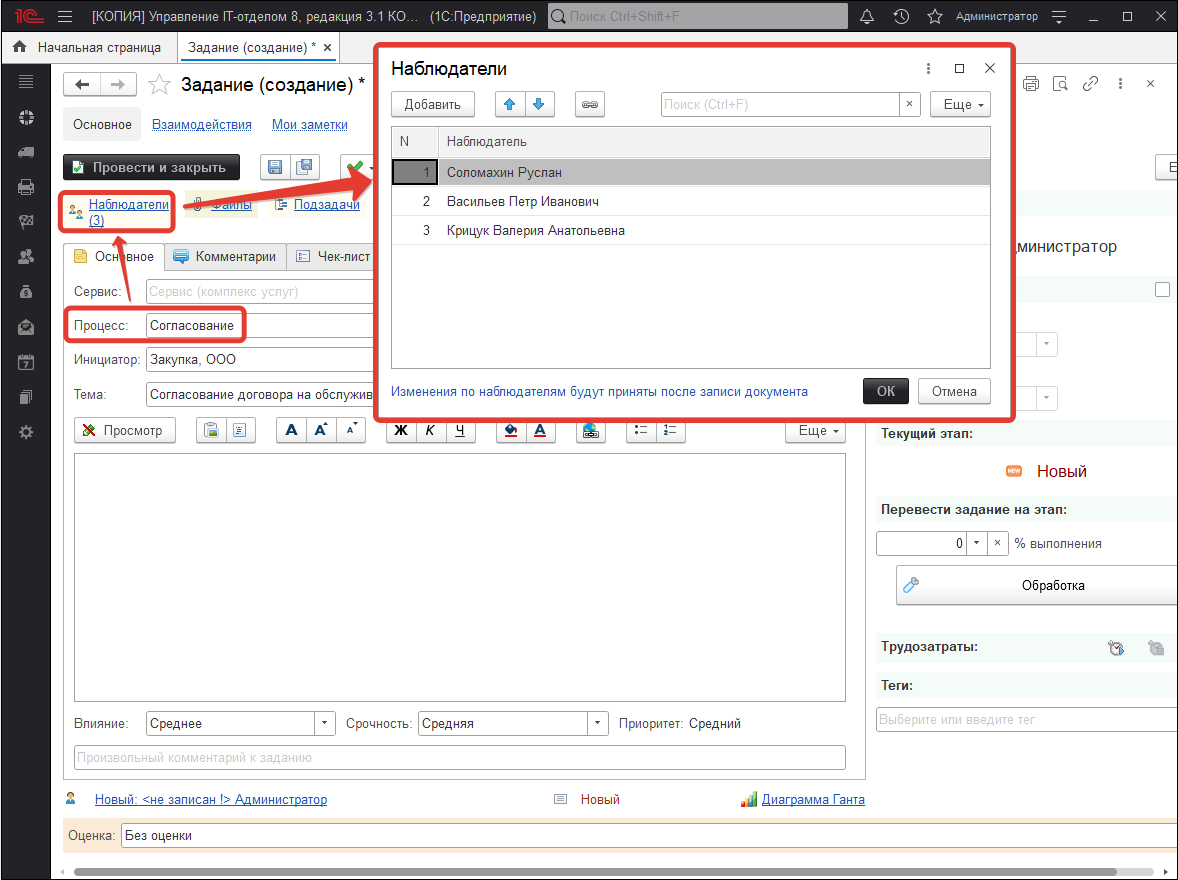Move the selected observer up
1178x880 pixels.
pyautogui.click(x=509, y=104)
